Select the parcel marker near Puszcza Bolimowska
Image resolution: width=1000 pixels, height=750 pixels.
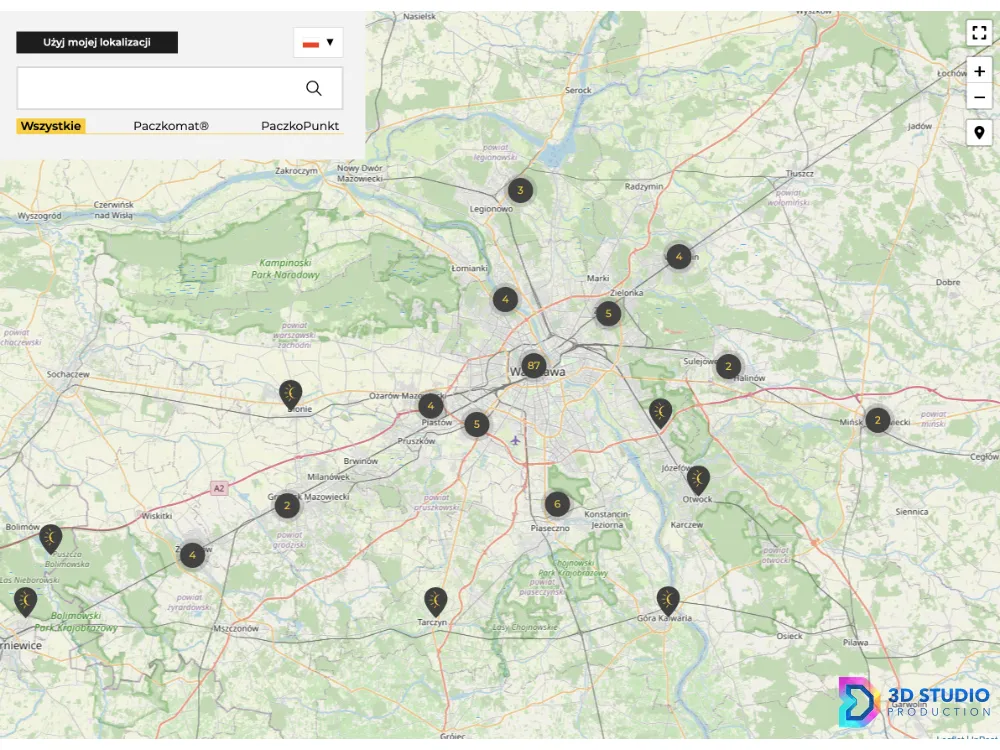coord(50,538)
